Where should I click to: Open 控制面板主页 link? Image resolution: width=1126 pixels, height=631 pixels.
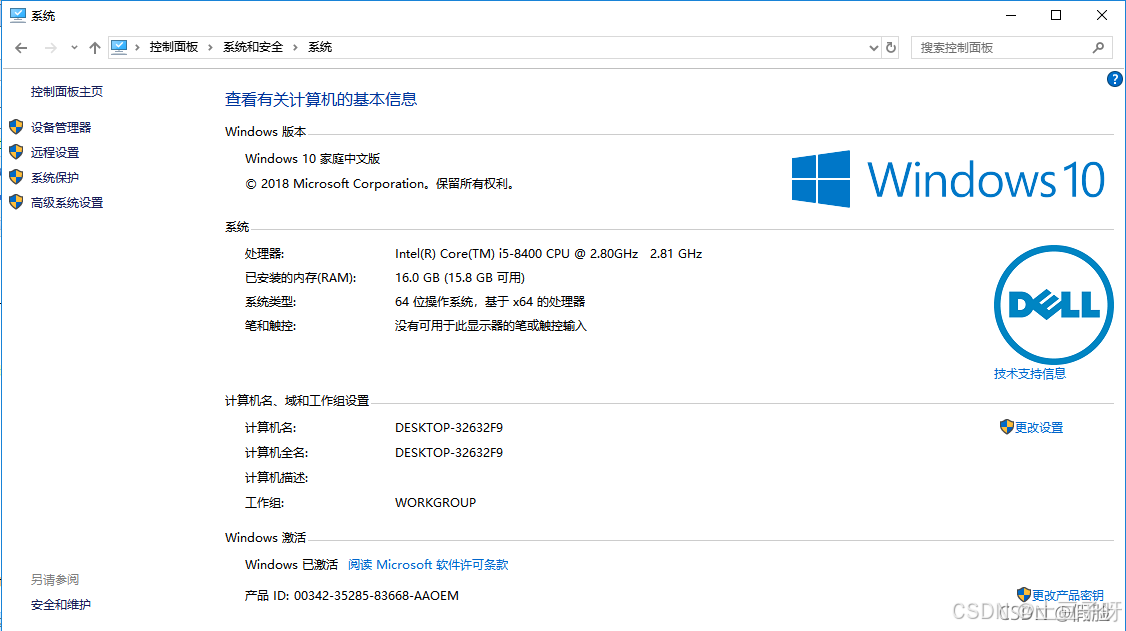(67, 91)
